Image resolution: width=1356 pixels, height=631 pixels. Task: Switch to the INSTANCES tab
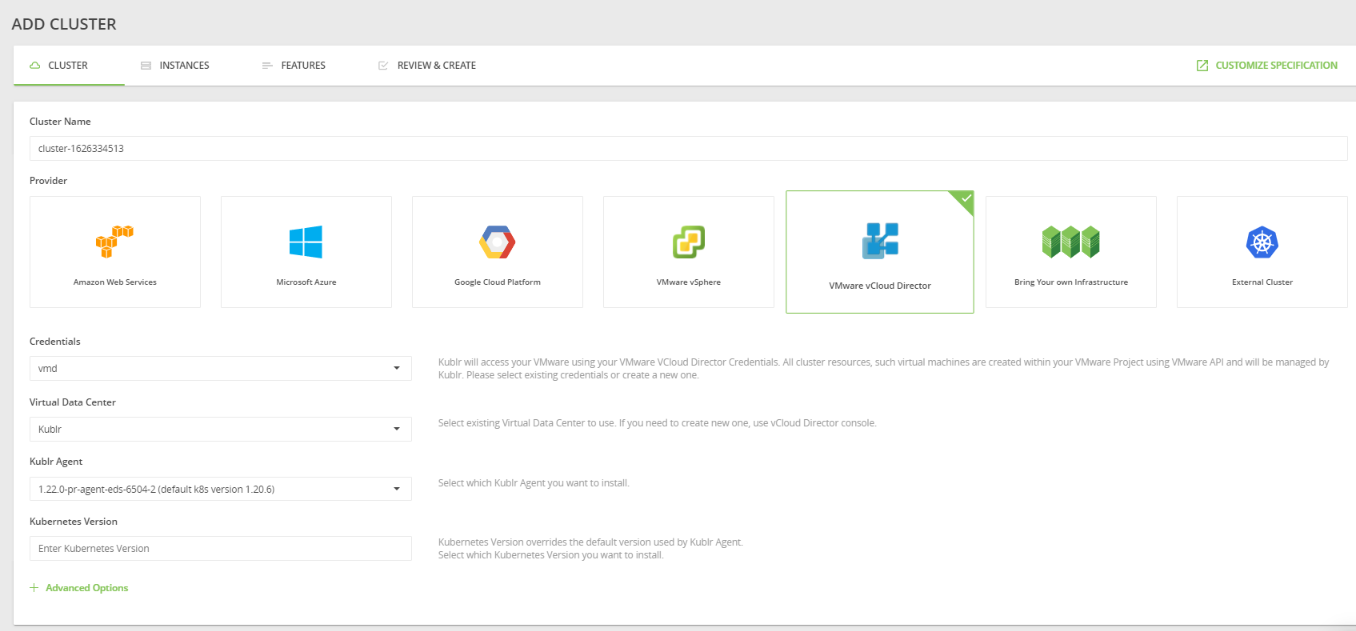pyautogui.click(x=175, y=66)
